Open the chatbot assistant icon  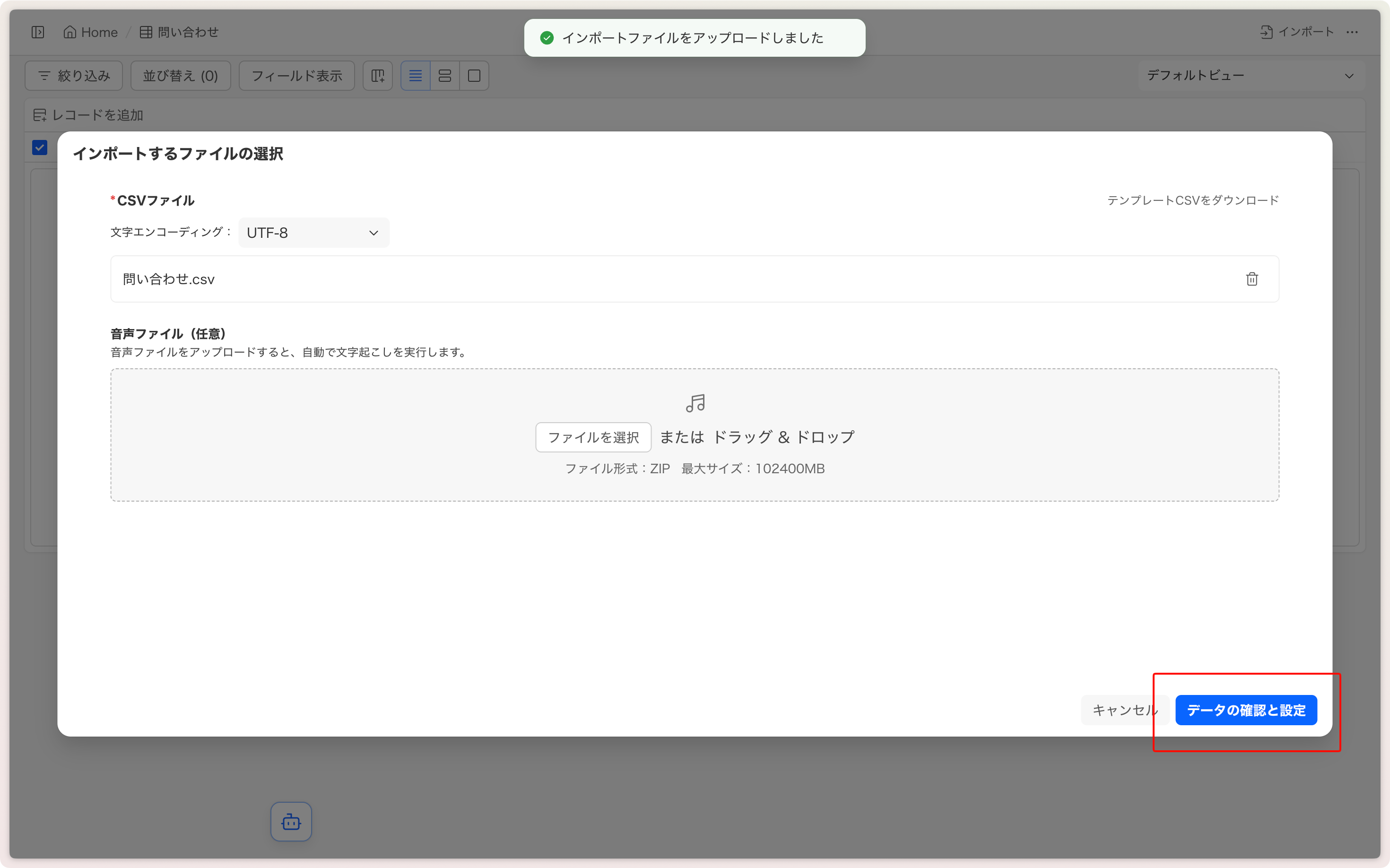coord(291,822)
